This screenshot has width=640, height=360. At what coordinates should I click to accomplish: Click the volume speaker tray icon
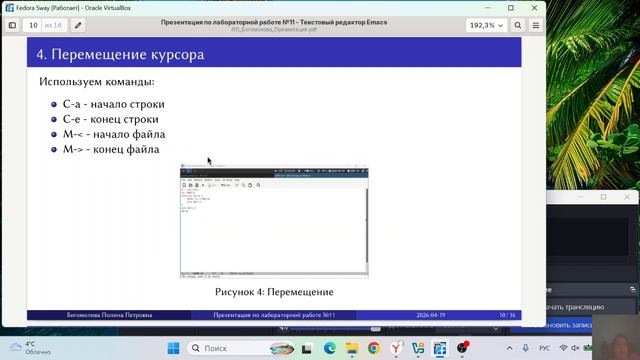pos(576,348)
